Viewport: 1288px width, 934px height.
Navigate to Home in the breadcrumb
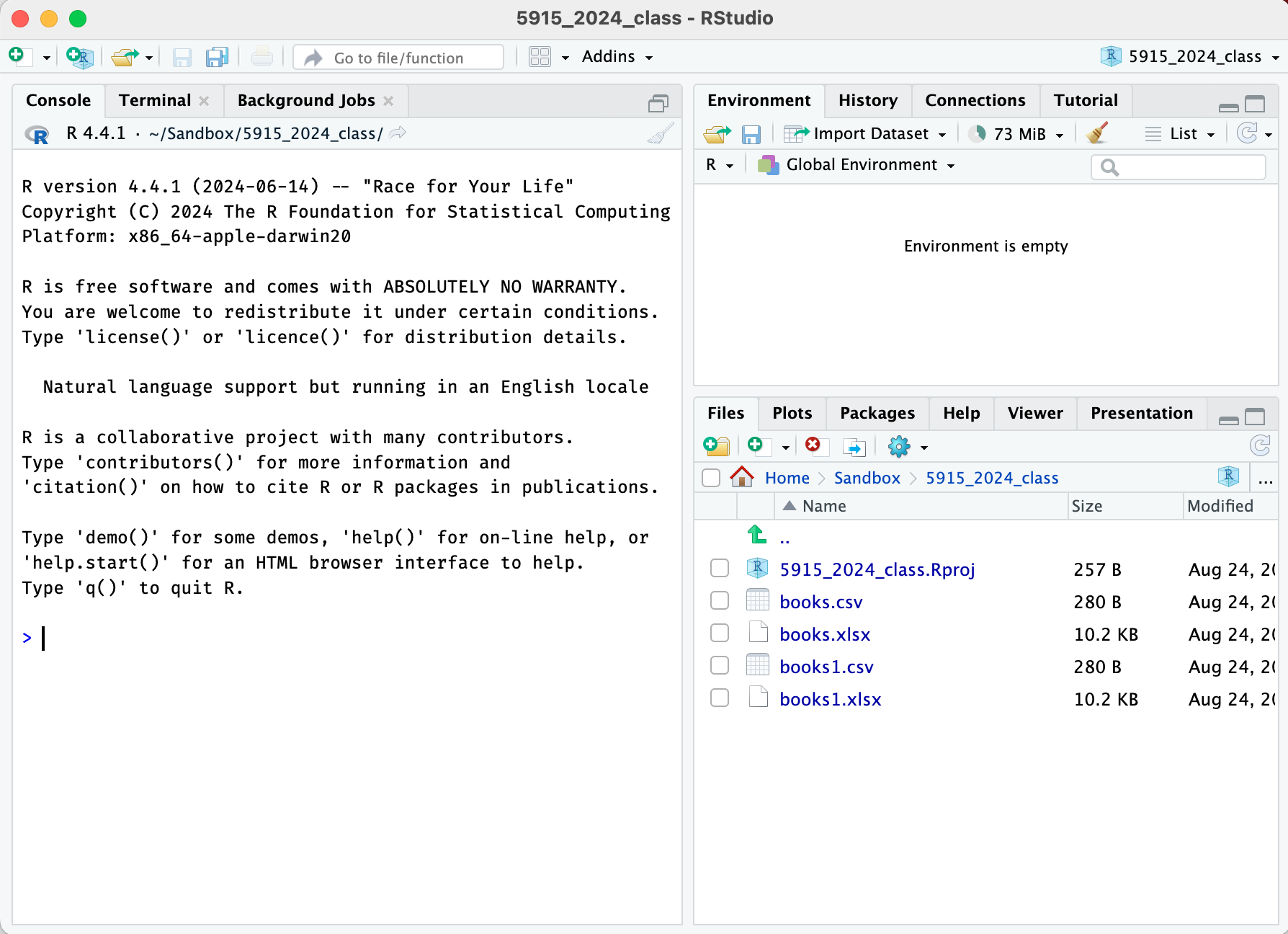[x=787, y=478]
